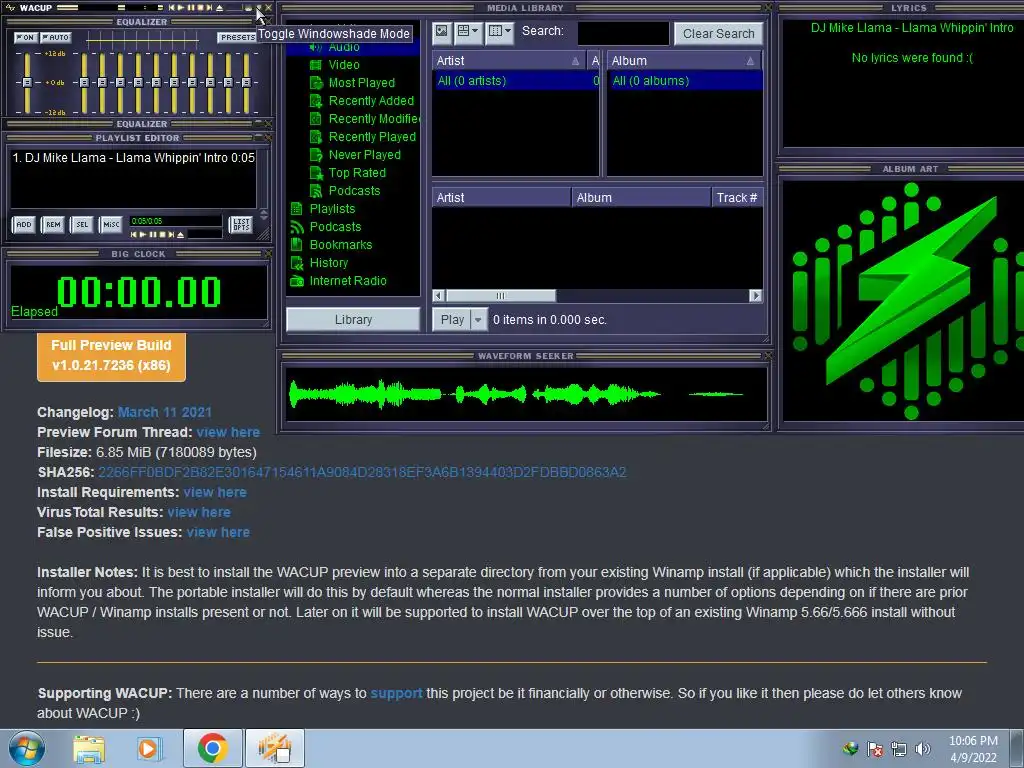
Task: Open Internet Radio in library tree
Action: click(x=338, y=281)
